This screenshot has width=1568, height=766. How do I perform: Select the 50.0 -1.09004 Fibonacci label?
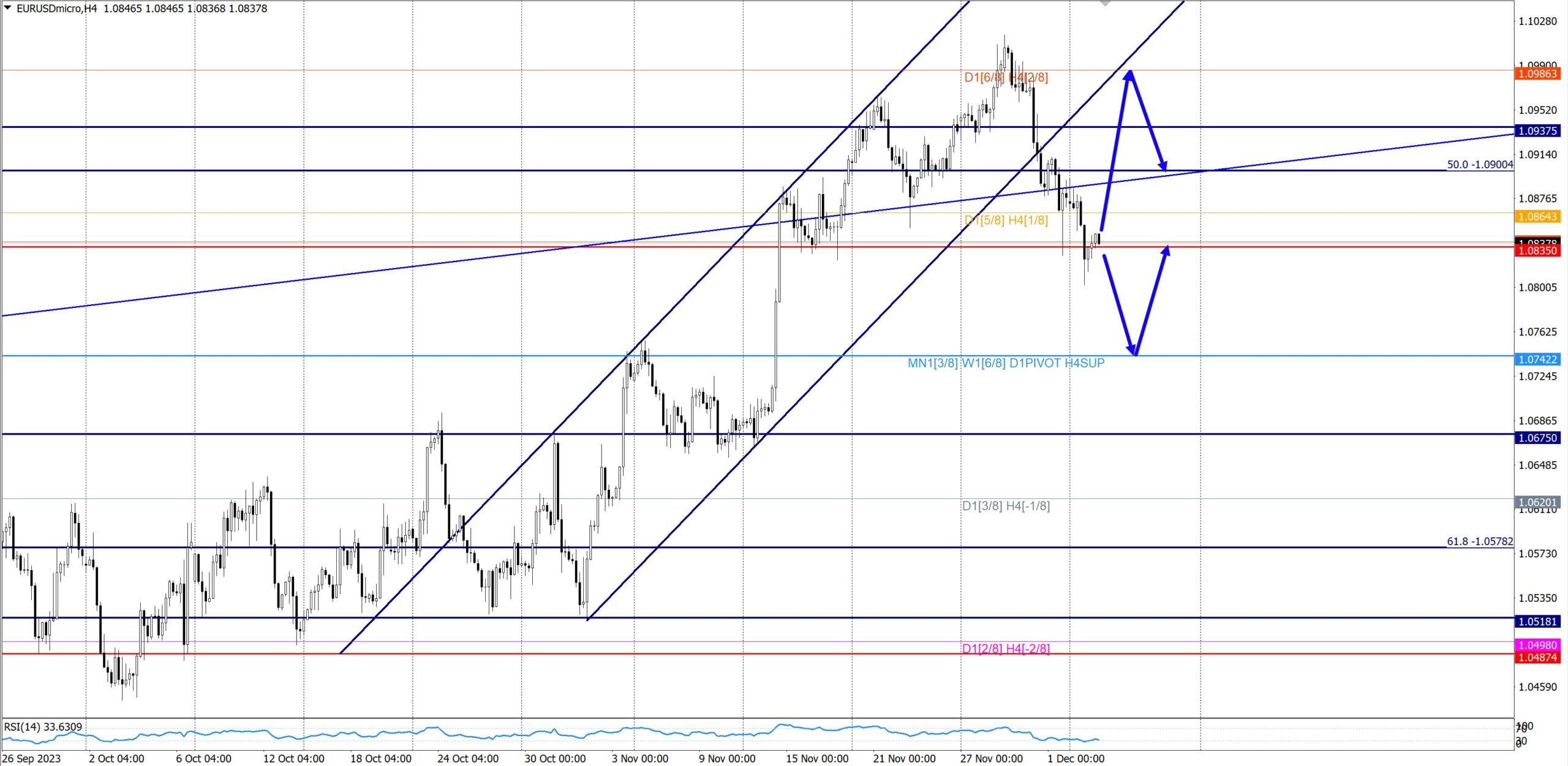pos(1479,165)
